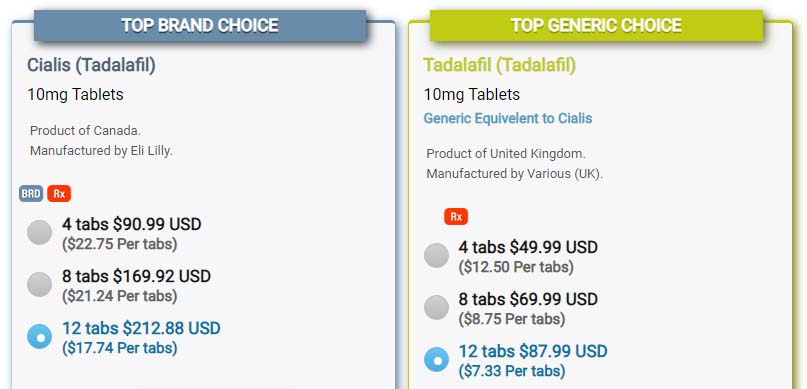Click the TOP GENERIC CHOICE banner
The height and width of the screenshot is (389, 807).
(x=597, y=25)
